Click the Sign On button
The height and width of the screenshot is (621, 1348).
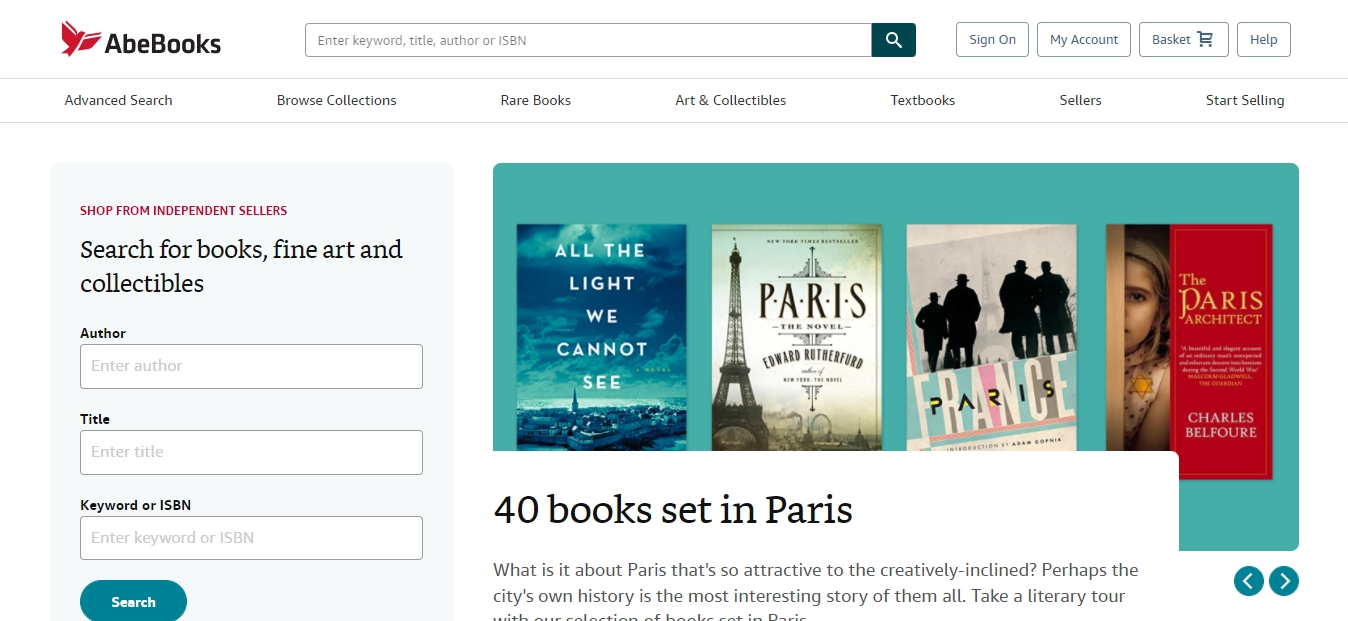pos(992,40)
